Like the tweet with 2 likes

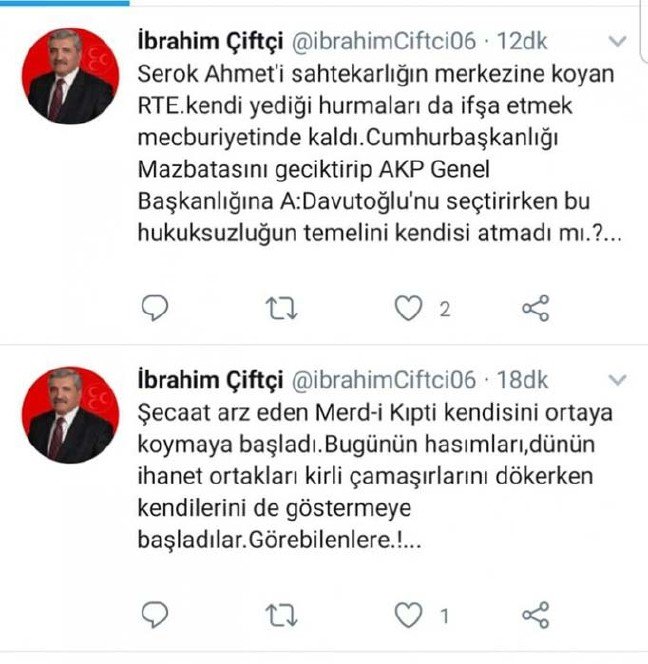point(408,308)
